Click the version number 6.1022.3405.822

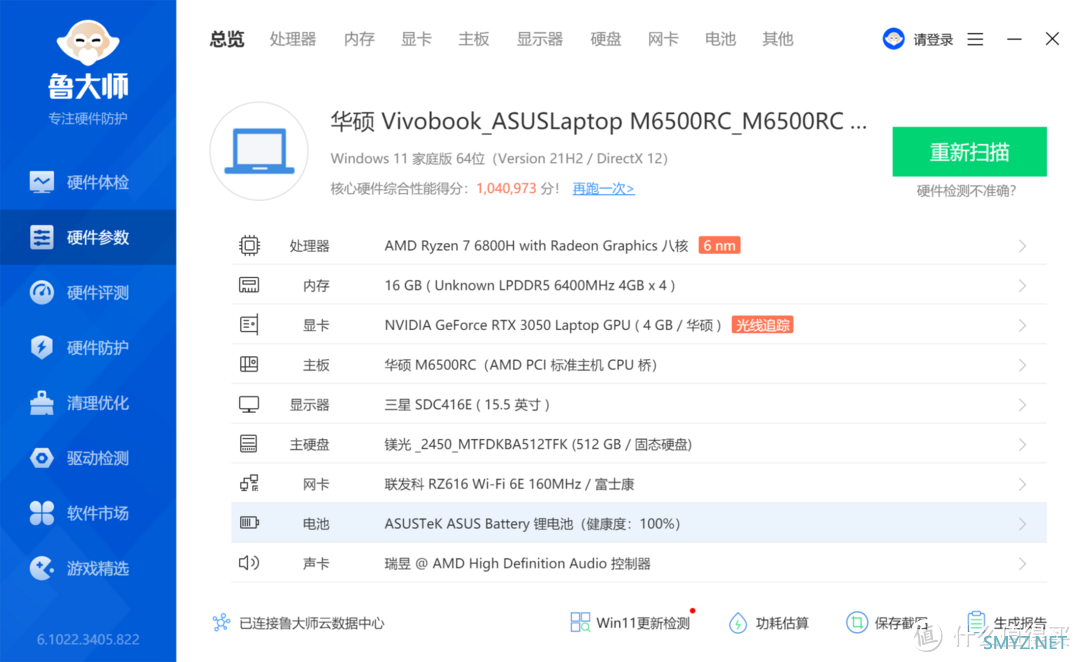(x=88, y=639)
